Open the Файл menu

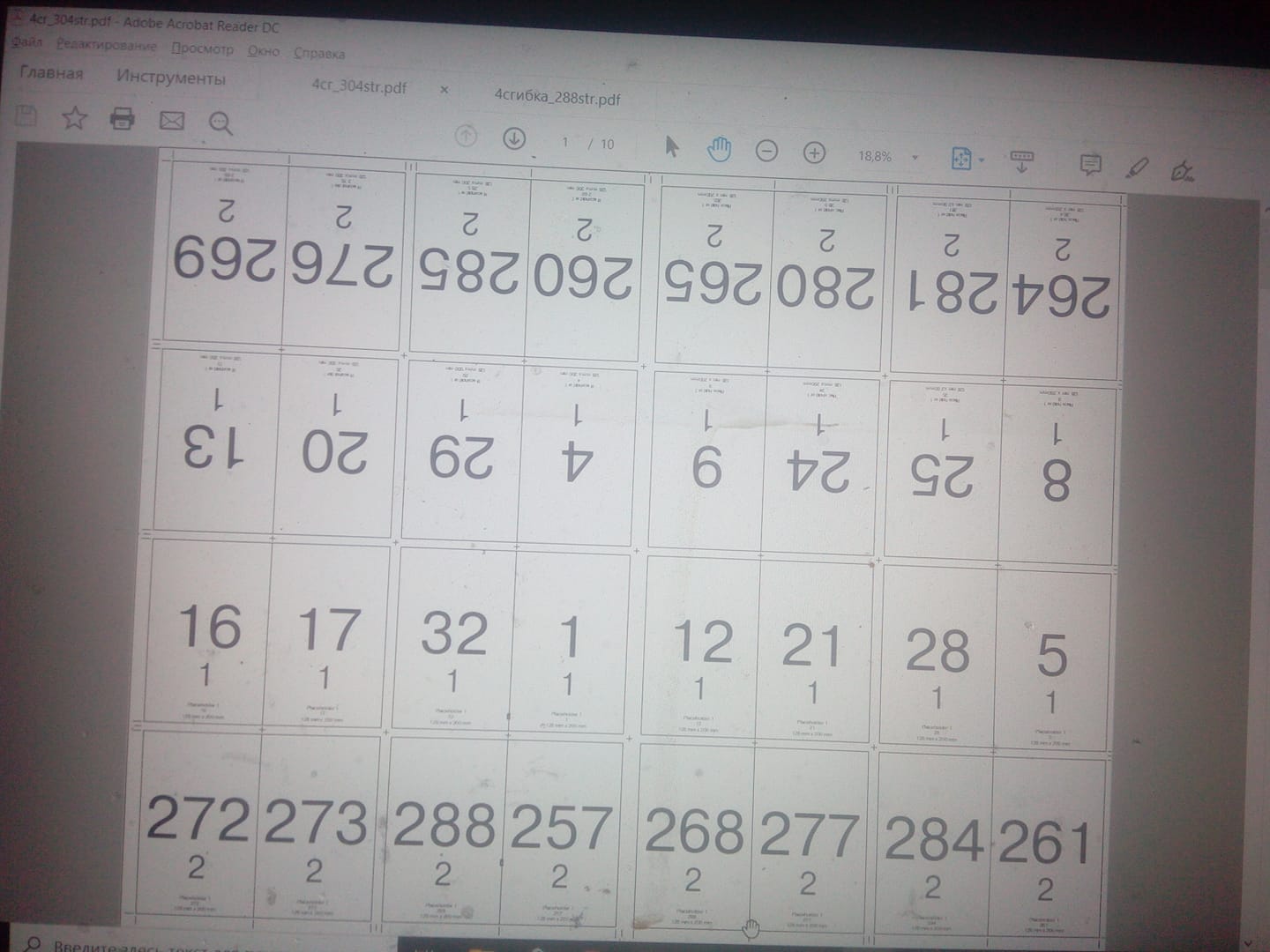(x=27, y=41)
